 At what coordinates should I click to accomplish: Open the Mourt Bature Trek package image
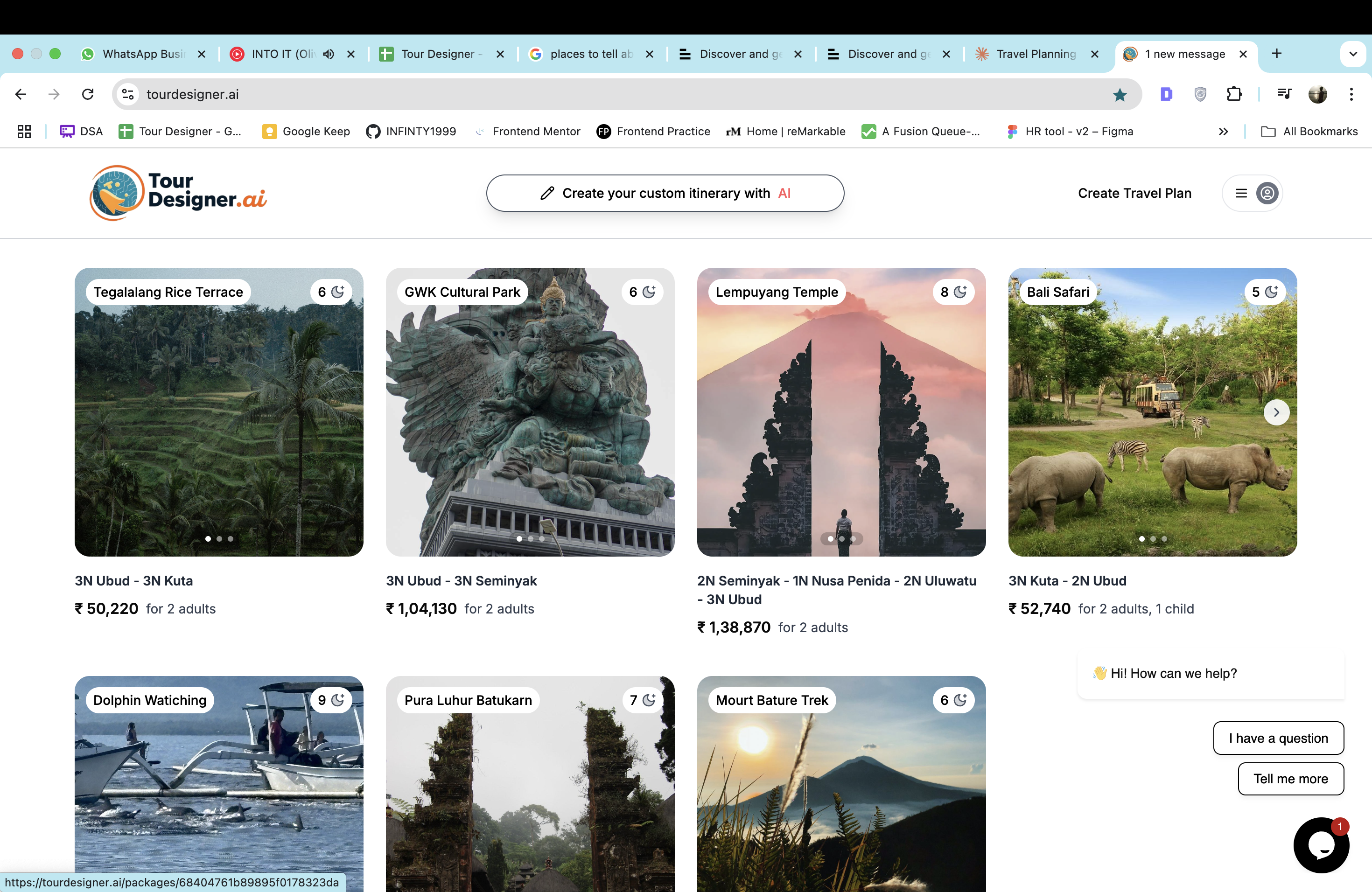842,784
